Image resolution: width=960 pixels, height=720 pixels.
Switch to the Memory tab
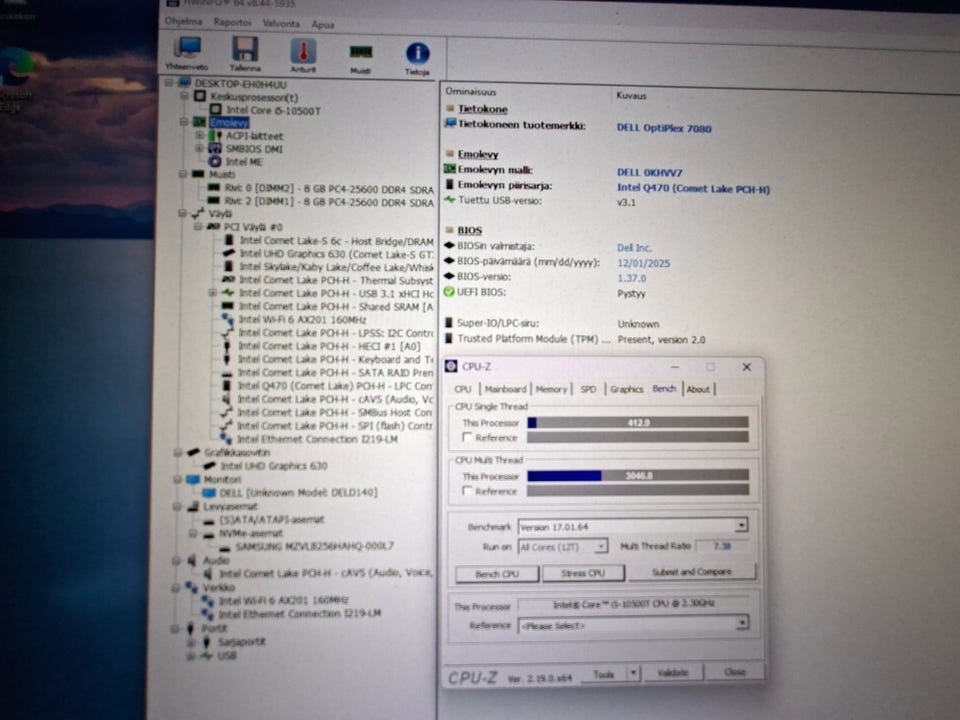pyautogui.click(x=552, y=389)
